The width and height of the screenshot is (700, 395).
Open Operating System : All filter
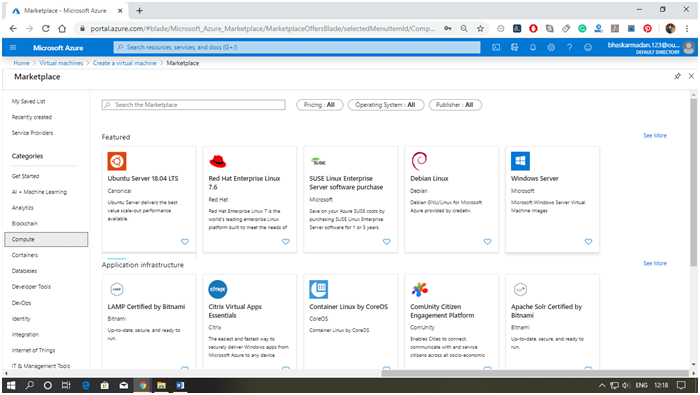[385, 105]
